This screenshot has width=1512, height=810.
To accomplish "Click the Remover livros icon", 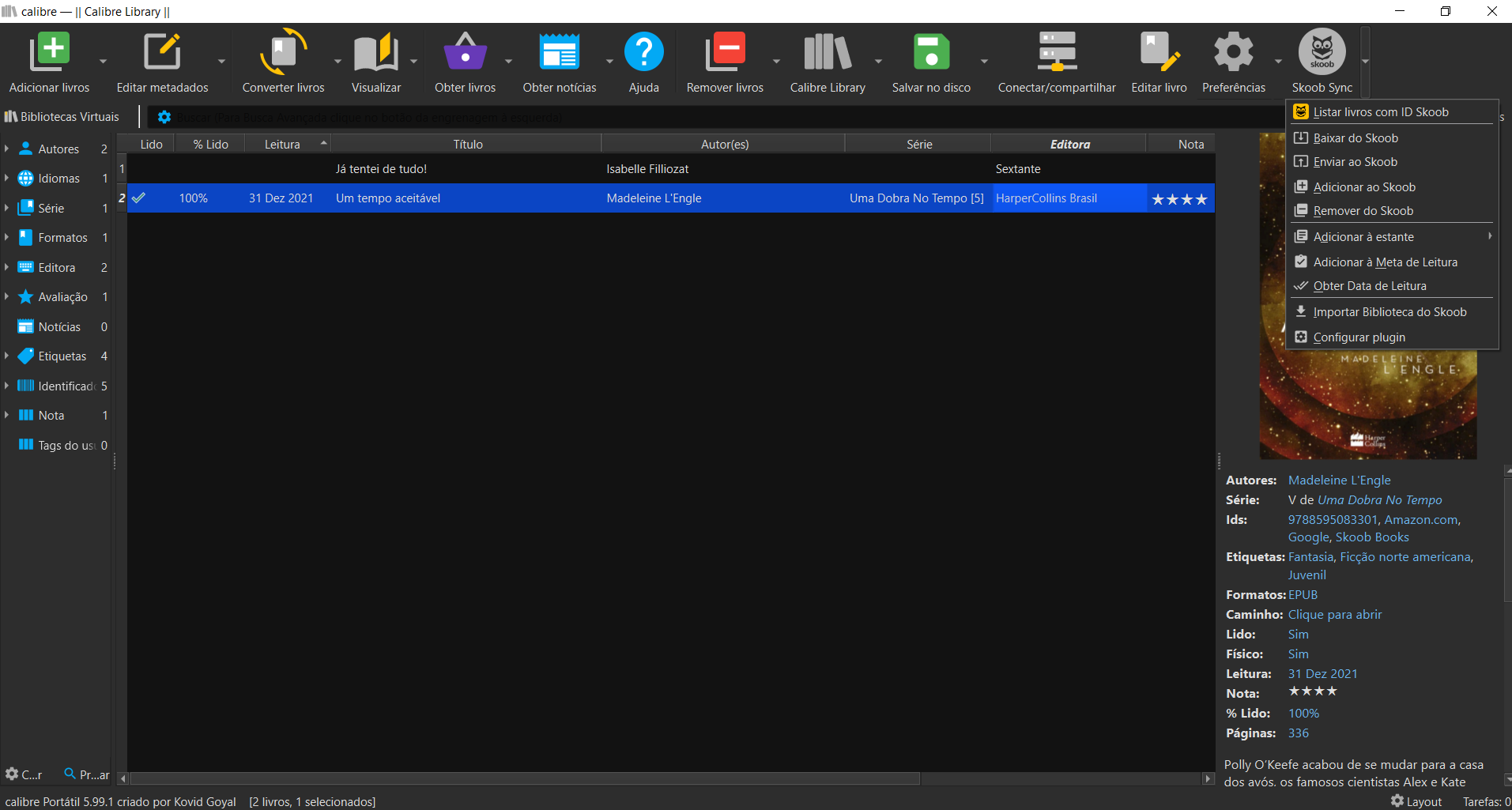I will 725,52.
